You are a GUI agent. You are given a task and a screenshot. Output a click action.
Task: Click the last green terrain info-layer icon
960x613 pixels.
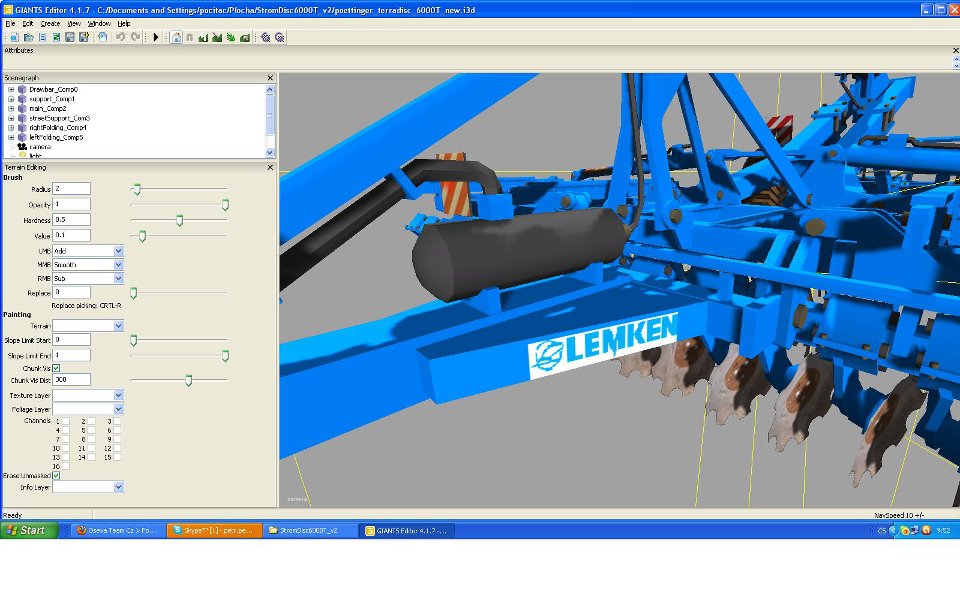coord(245,37)
